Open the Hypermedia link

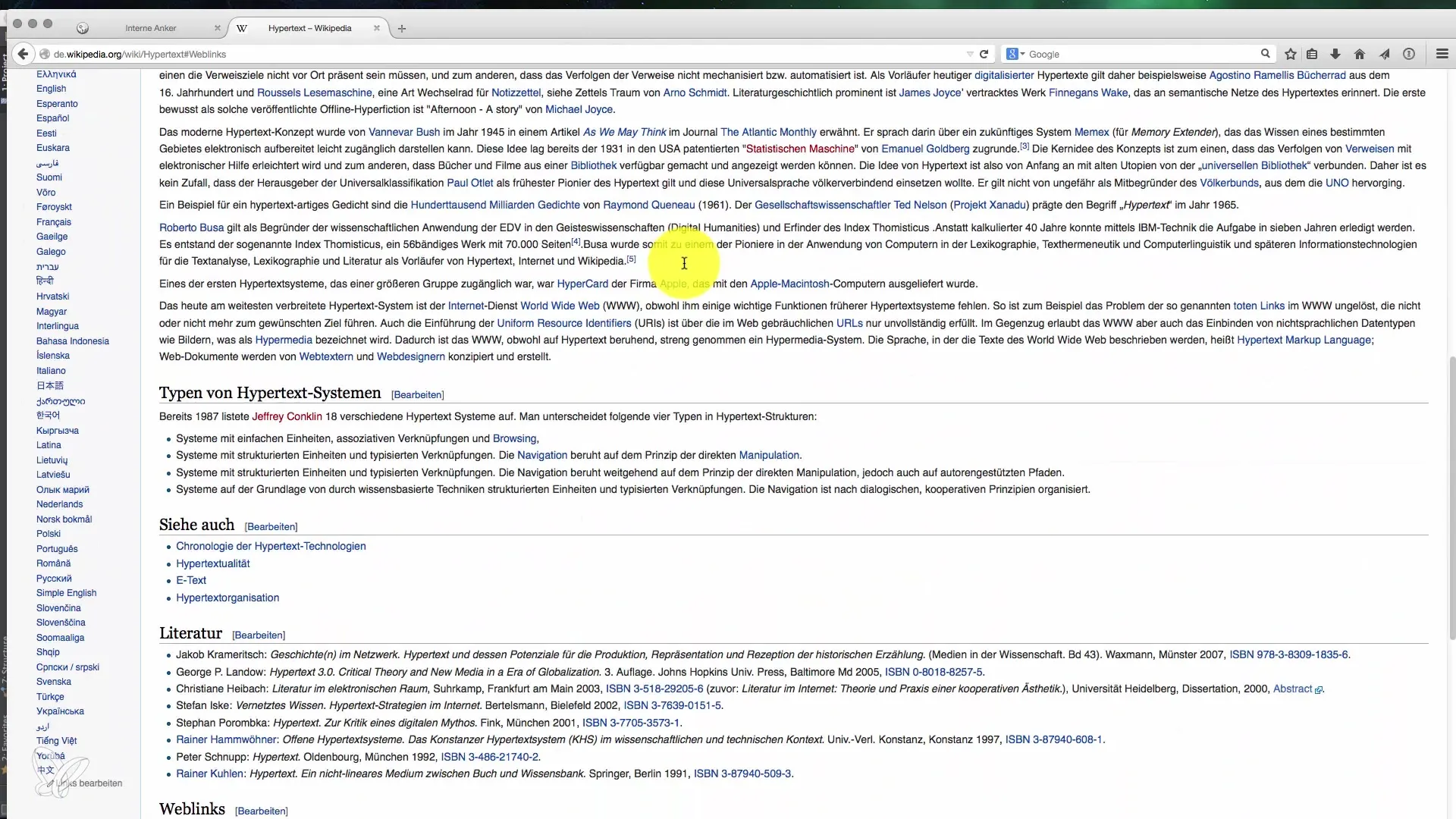[x=284, y=340]
